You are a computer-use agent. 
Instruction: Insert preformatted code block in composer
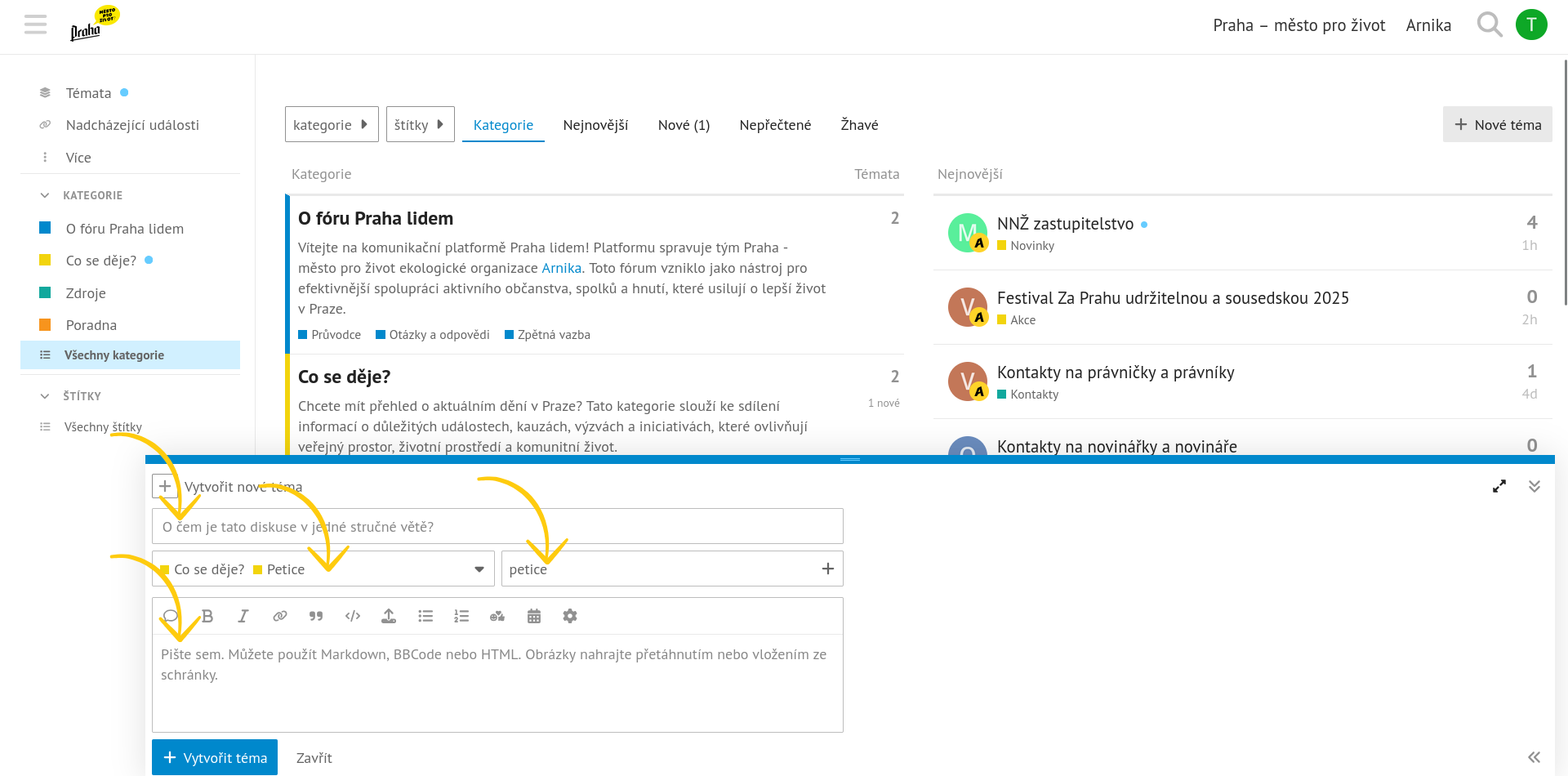tap(353, 616)
